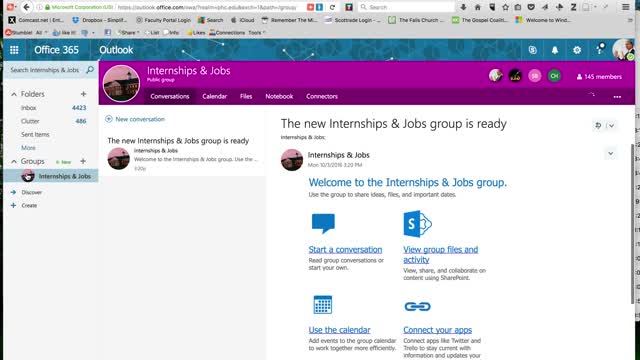Viewport: 640px width, 360px height.
Task: Reload the page with refresh icon
Action: (332, 7)
